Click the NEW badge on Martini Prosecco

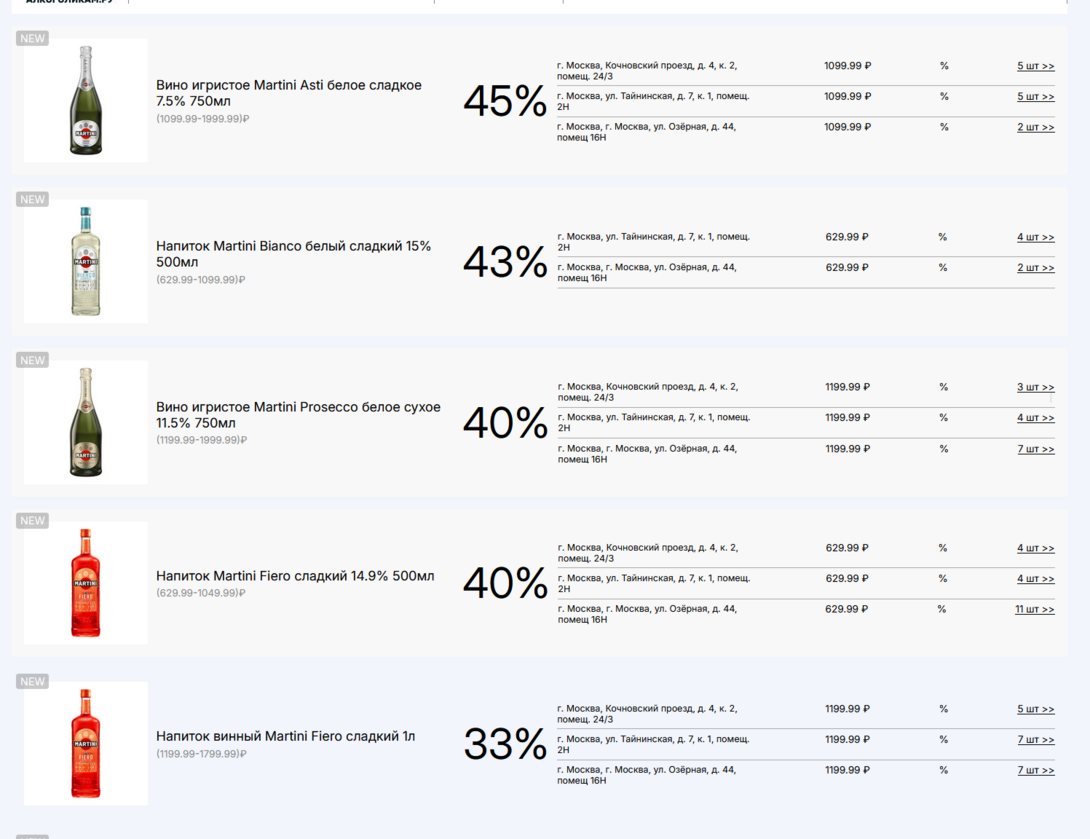click(x=33, y=361)
